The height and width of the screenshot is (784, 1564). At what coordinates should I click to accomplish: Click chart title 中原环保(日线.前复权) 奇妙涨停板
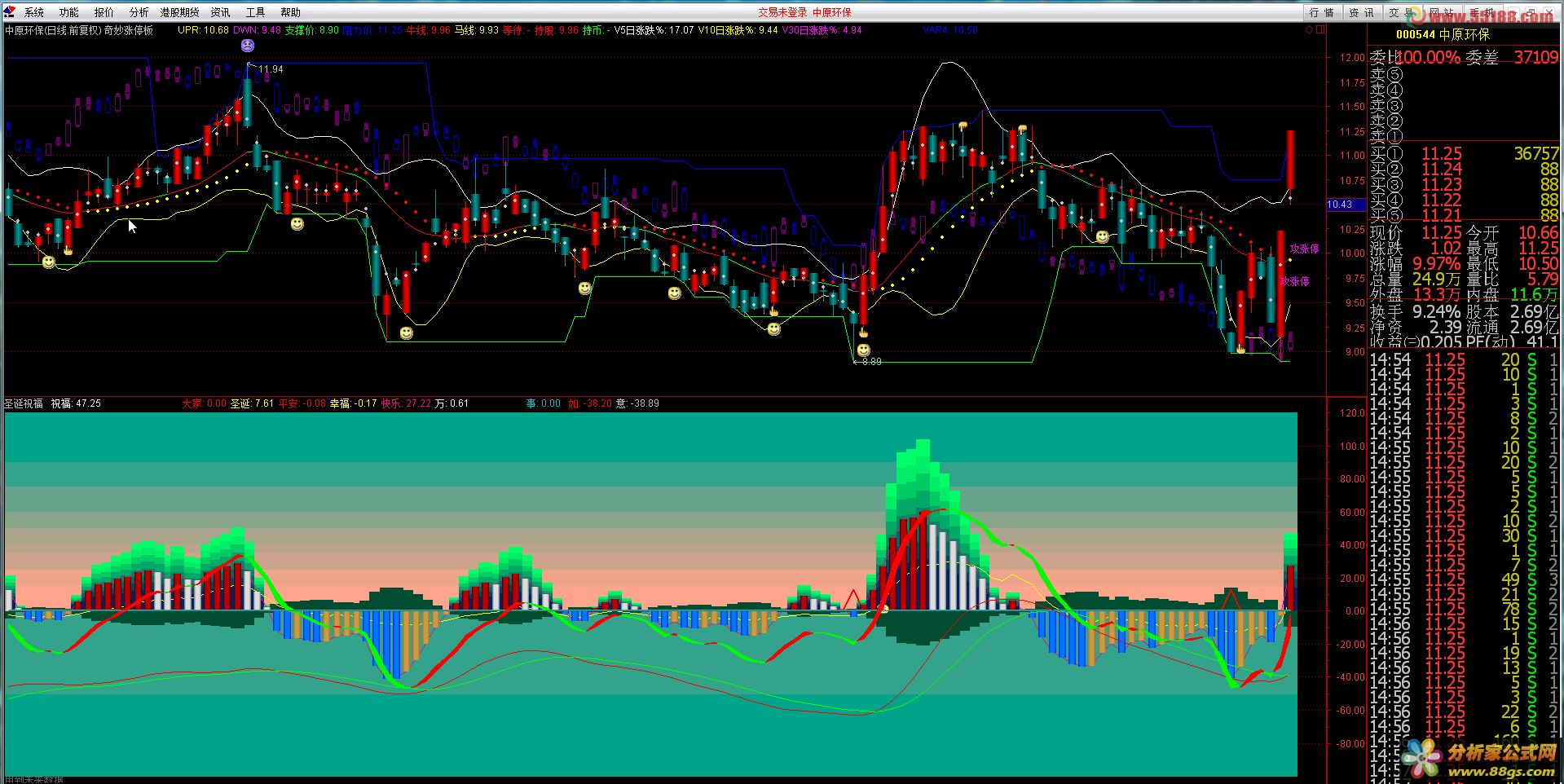[79, 30]
